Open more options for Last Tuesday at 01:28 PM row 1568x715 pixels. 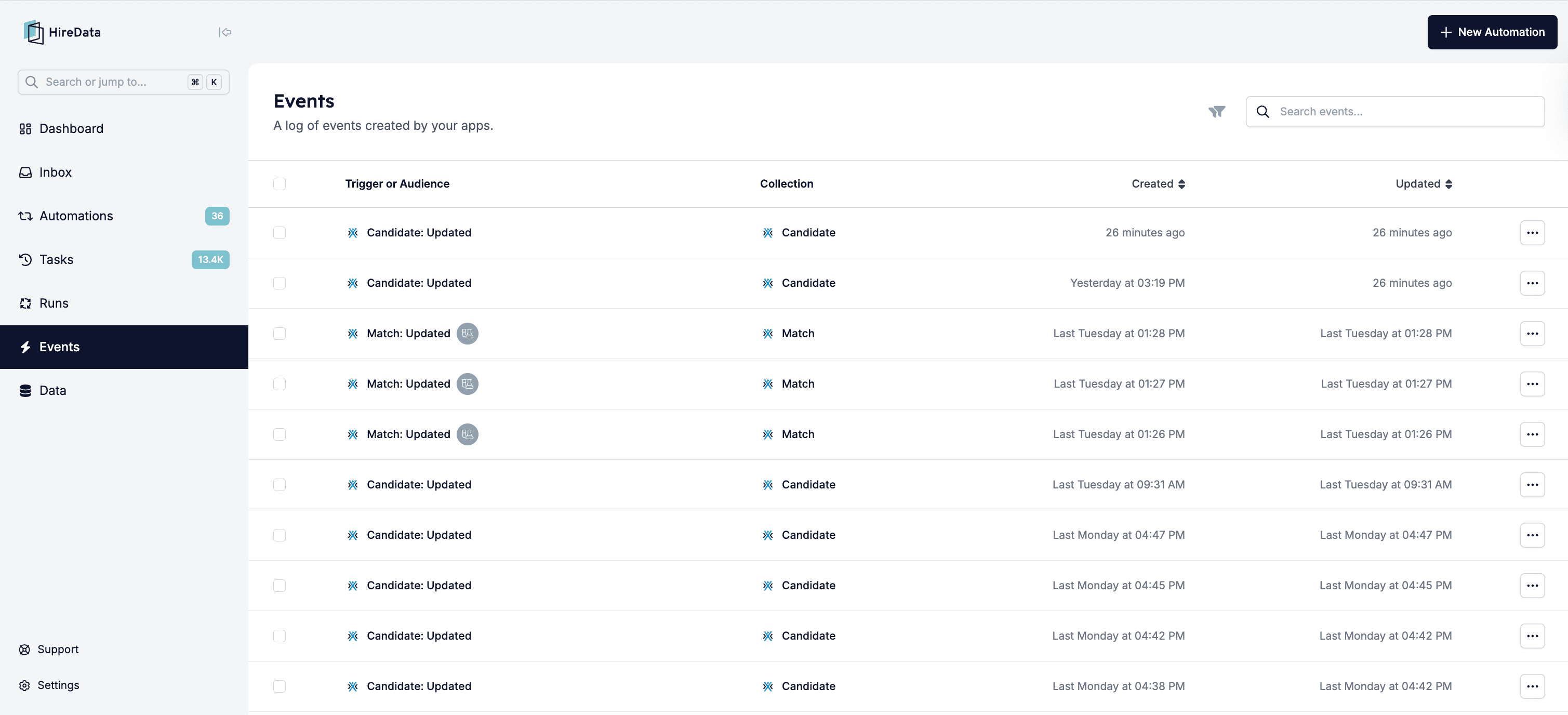(x=1532, y=334)
